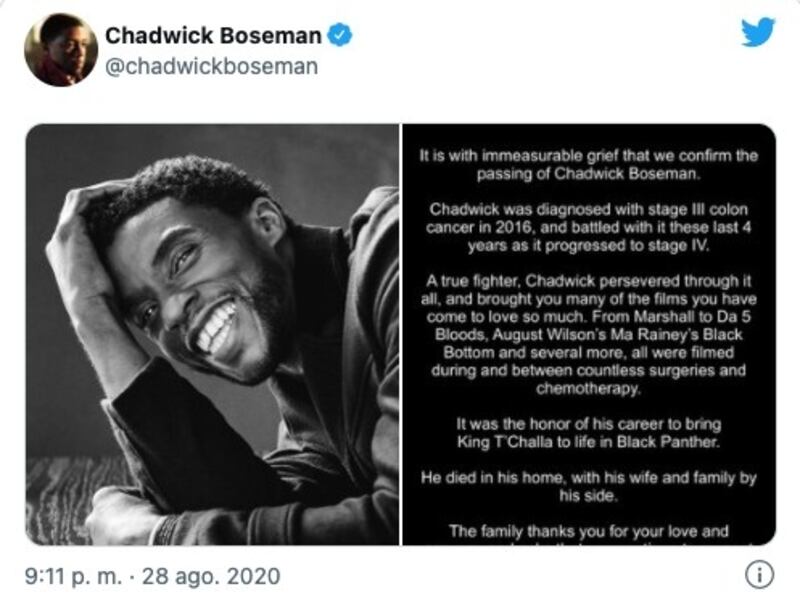Click the stage III colon cancer paragraph

tap(588, 229)
